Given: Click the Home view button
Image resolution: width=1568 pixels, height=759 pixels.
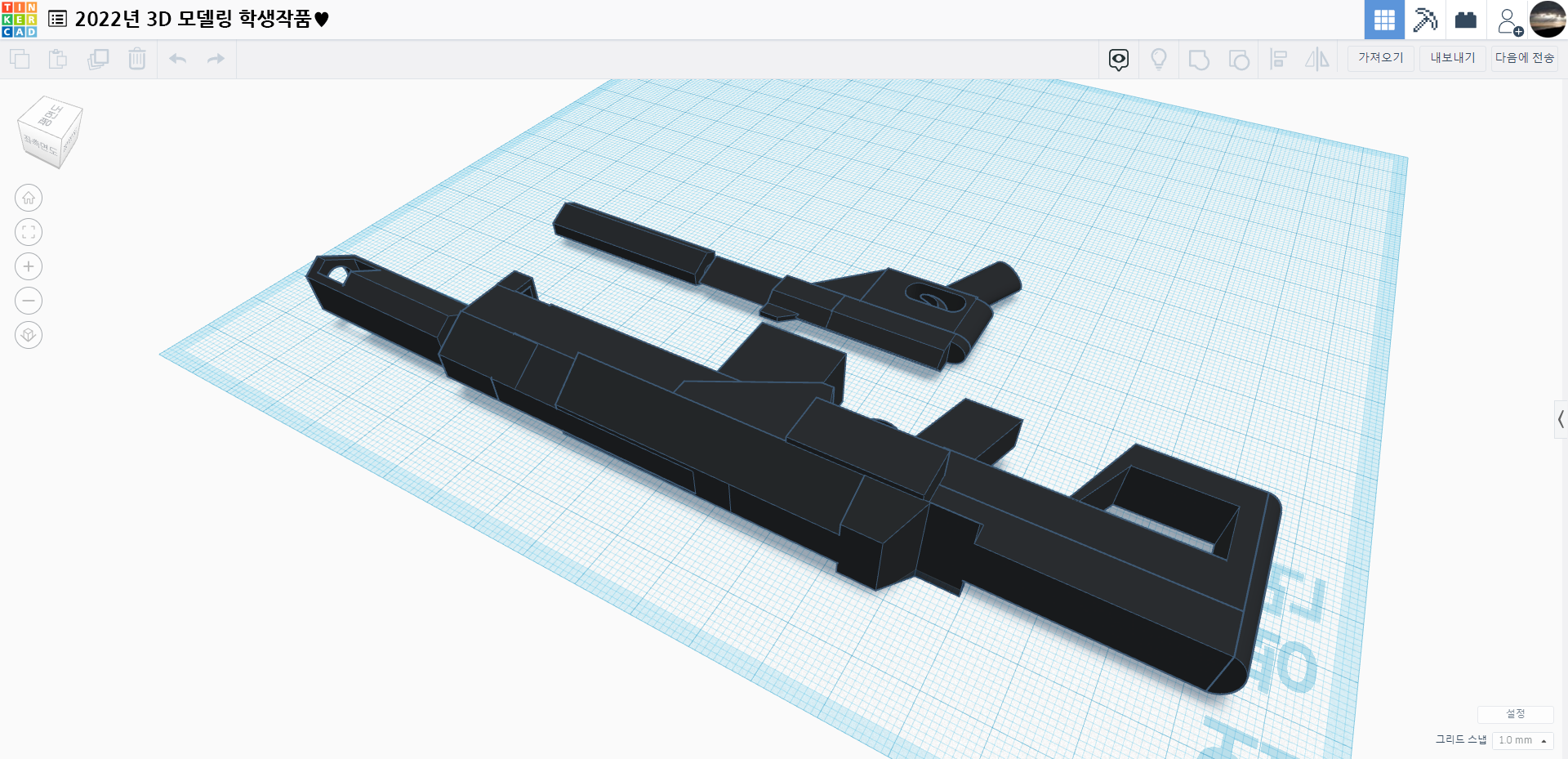Looking at the screenshot, I should click(x=29, y=198).
